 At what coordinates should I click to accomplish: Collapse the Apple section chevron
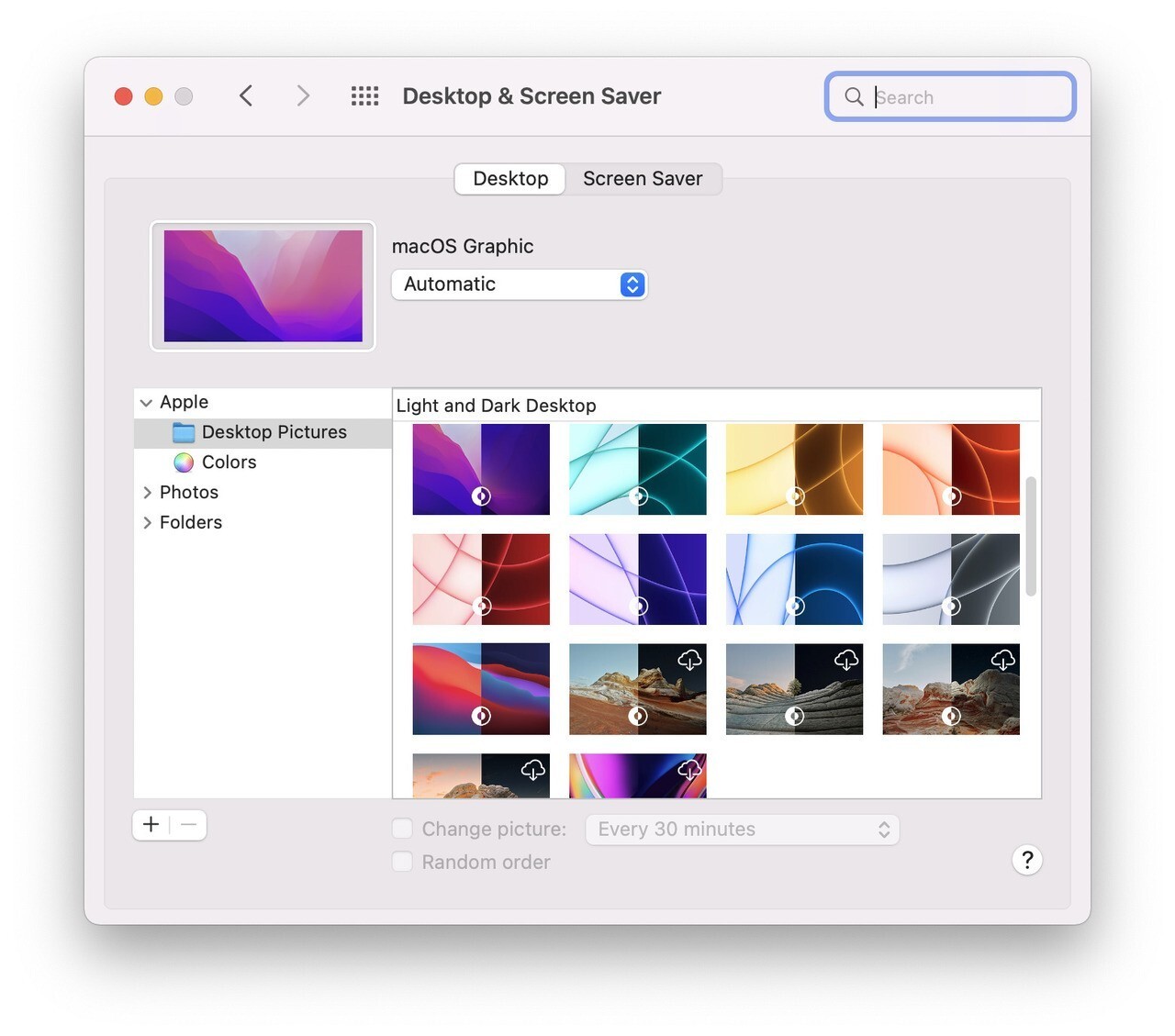(146, 403)
